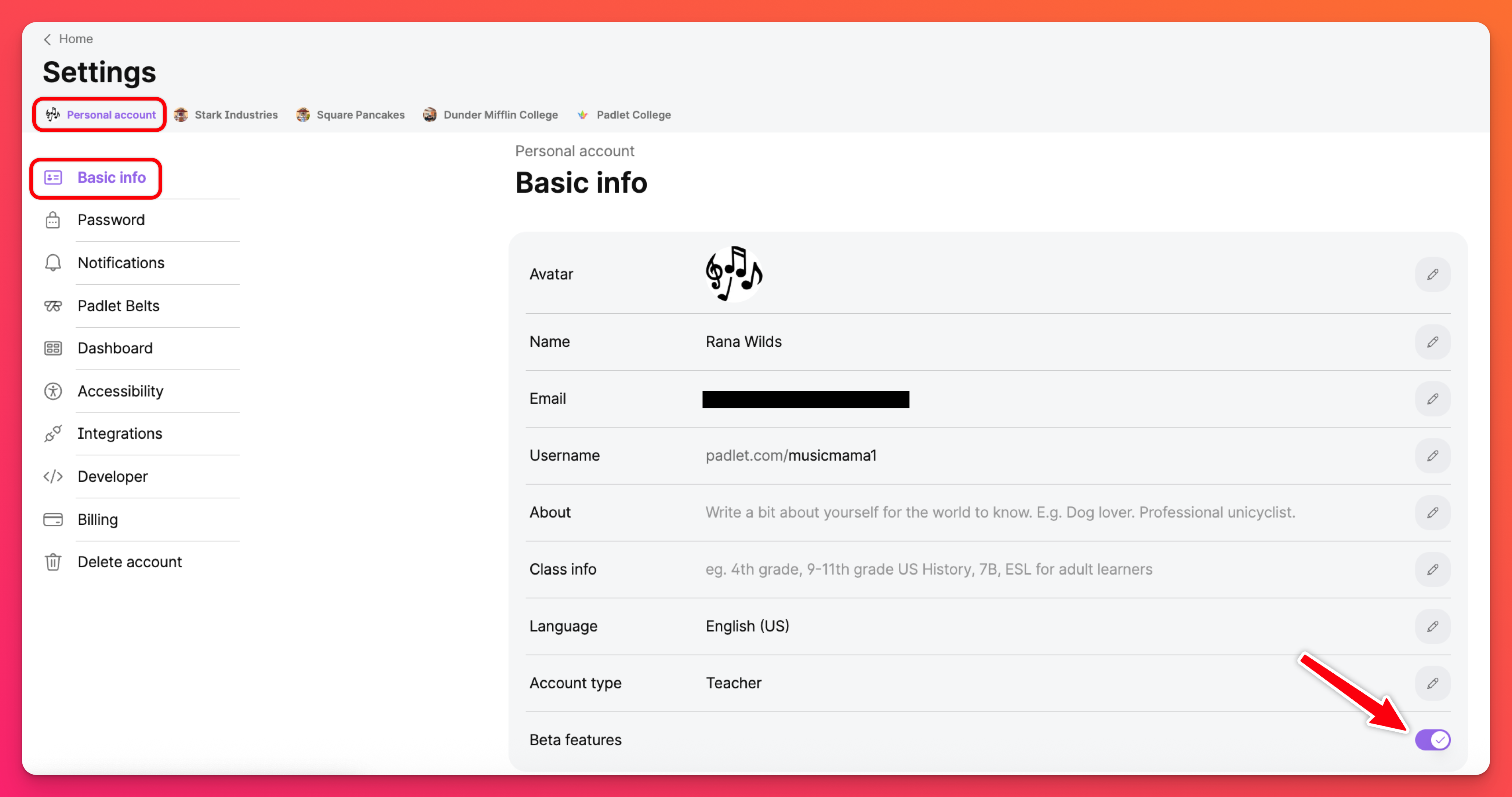Click the Email row edit pencil
This screenshot has height=797, width=1512.
coord(1432,398)
